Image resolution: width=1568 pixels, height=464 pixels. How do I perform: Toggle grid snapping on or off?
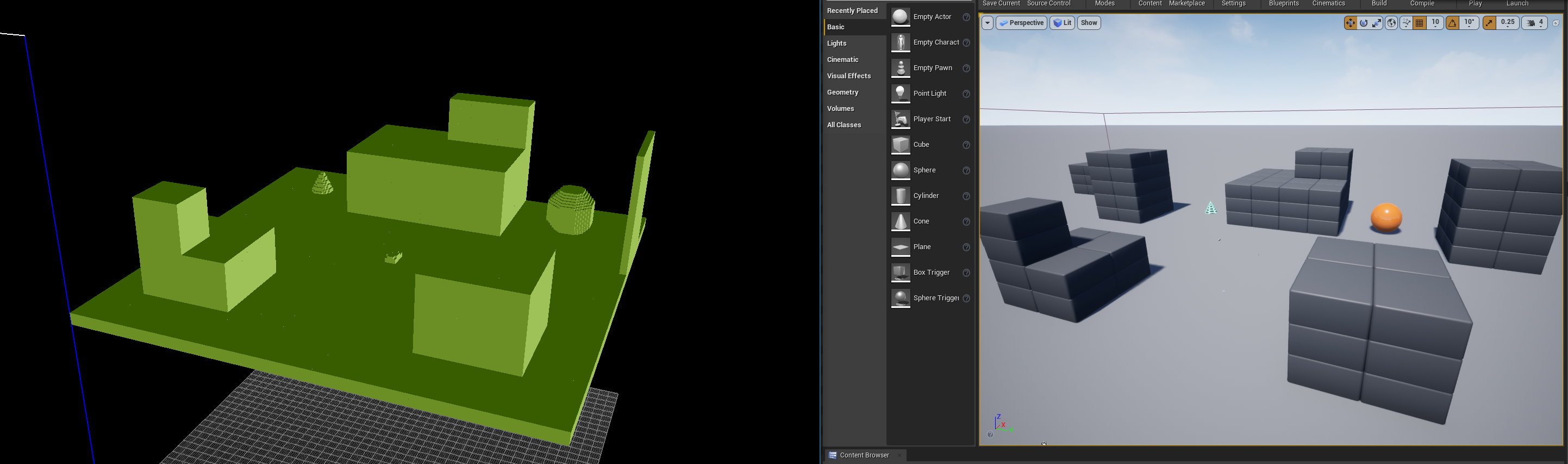(x=1420, y=23)
